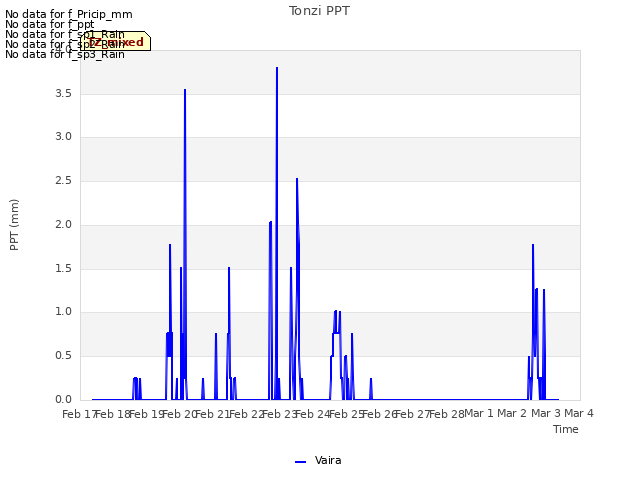Click the 3.5 y-axis tick label
Image resolution: width=640 pixels, height=480 pixels.
click(x=63, y=93)
